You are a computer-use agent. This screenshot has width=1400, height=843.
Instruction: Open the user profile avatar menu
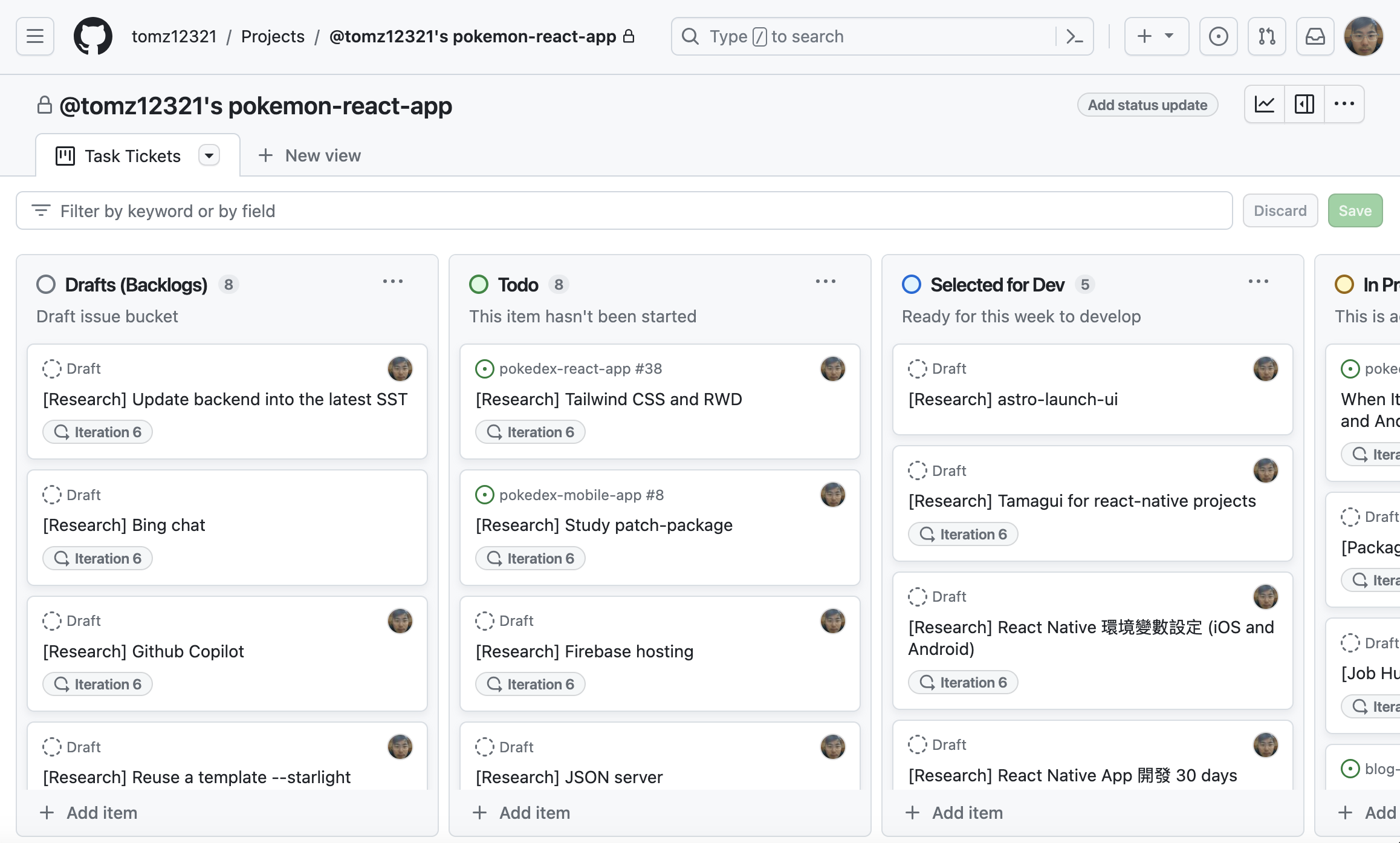[x=1363, y=36]
